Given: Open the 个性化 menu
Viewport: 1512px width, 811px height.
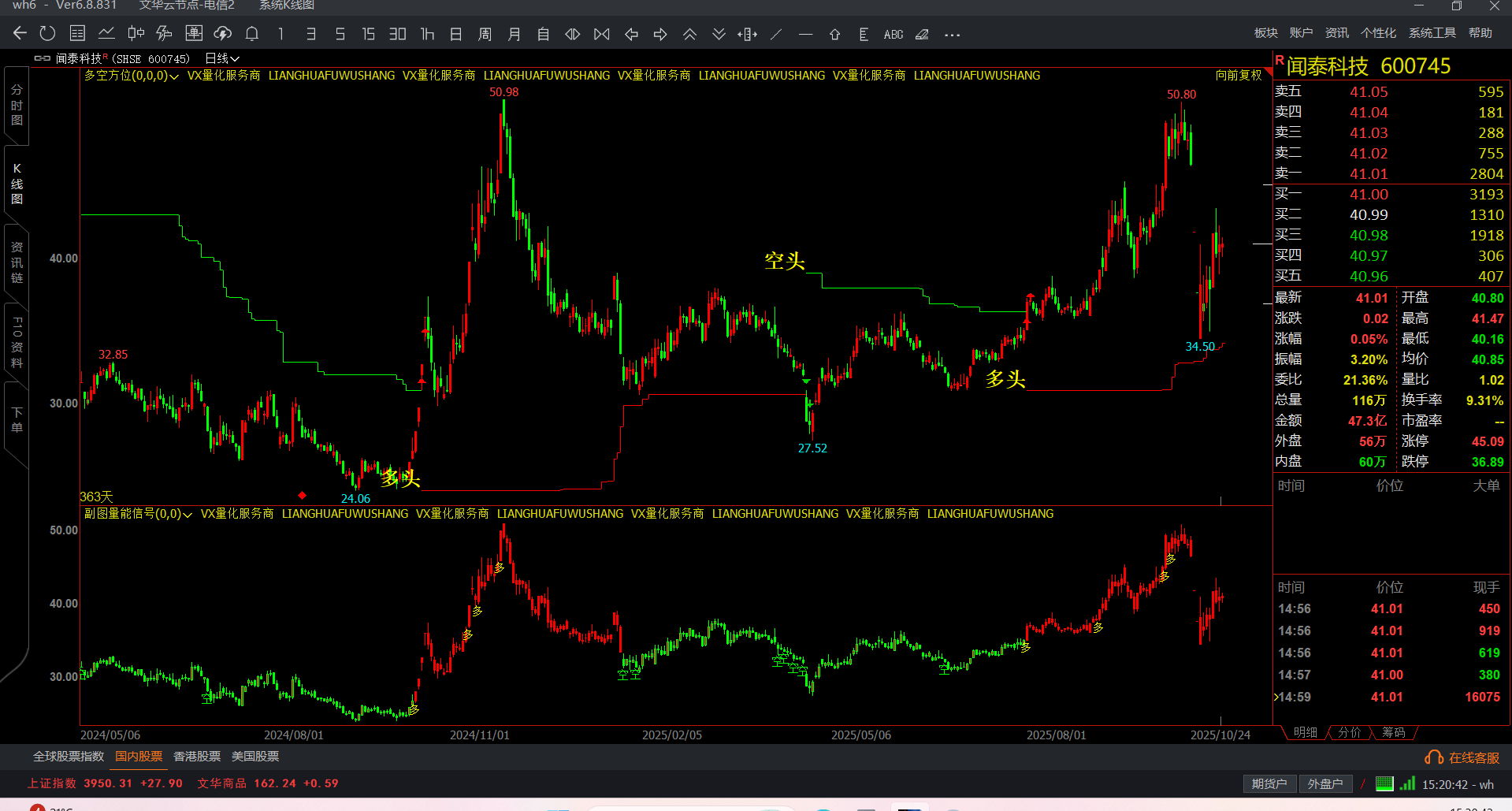Looking at the screenshot, I should click(1378, 32).
